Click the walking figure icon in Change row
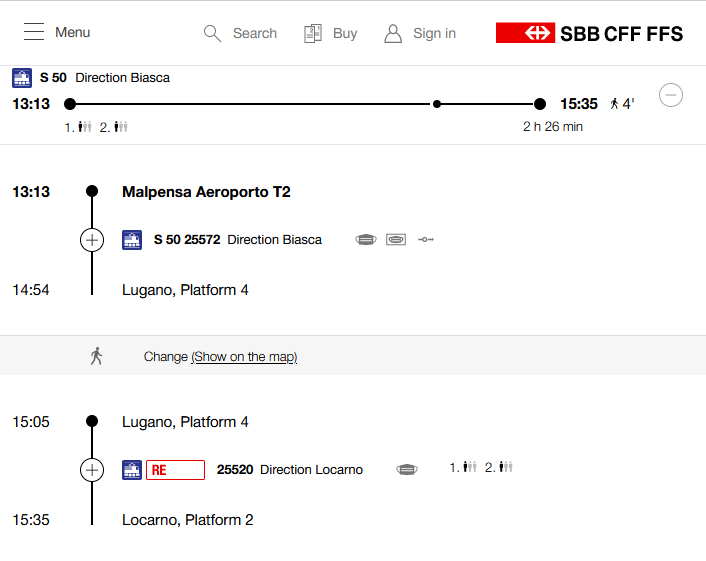Image resolution: width=706 pixels, height=561 pixels. pos(96,356)
